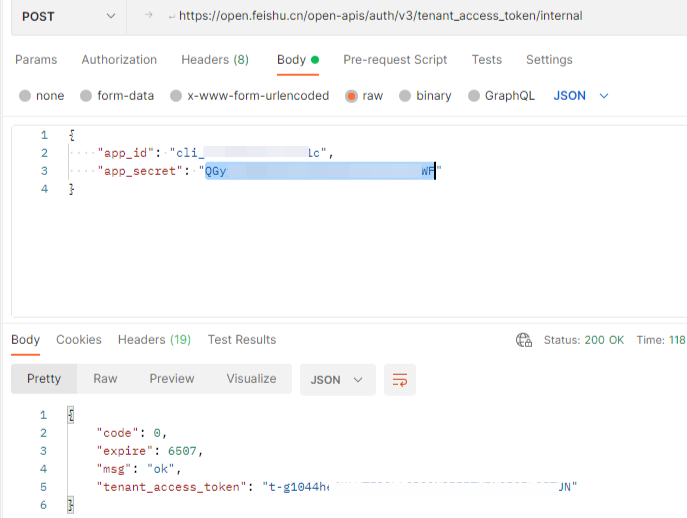
Task: Click the tenant_access_token response line
Action: (337, 487)
